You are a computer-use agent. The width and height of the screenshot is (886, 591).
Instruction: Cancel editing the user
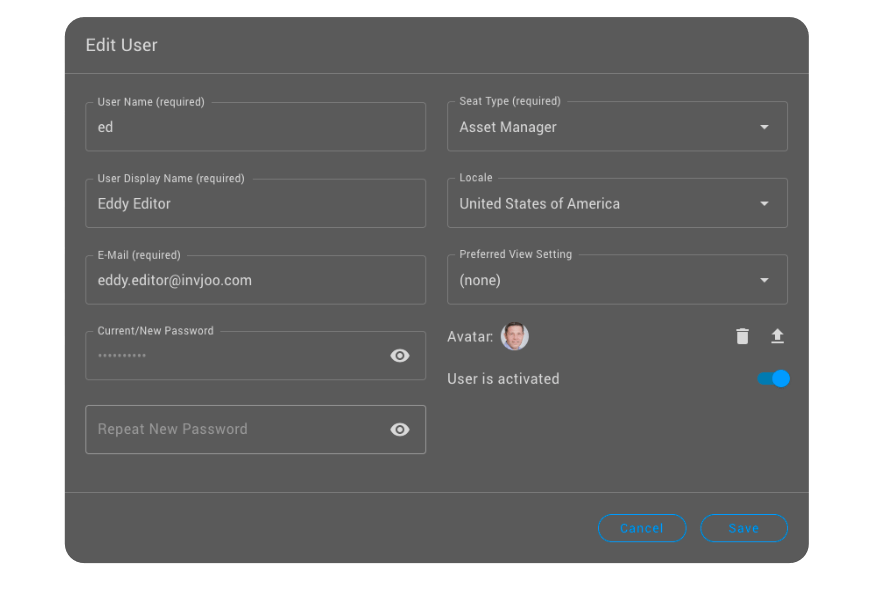642,528
